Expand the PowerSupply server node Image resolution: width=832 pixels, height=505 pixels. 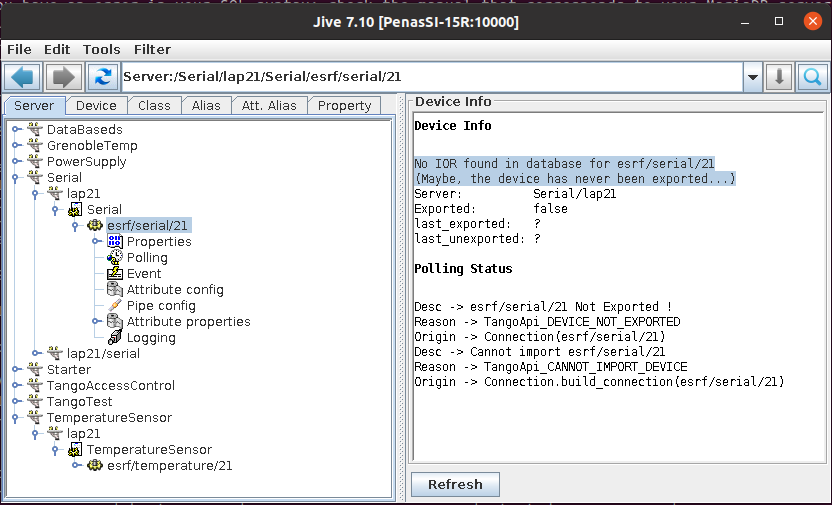pyautogui.click(x=16, y=161)
